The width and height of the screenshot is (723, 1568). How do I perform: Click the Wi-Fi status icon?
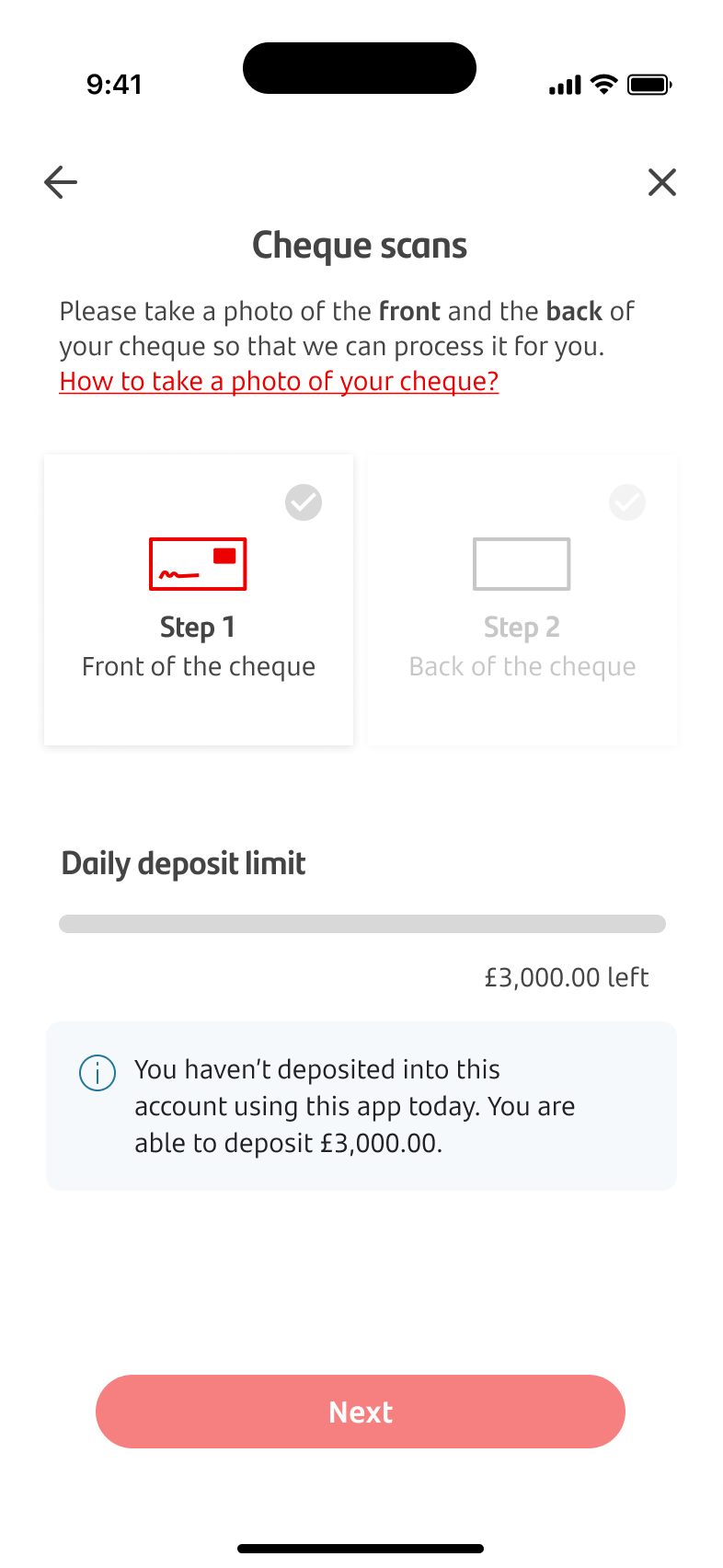(x=602, y=84)
